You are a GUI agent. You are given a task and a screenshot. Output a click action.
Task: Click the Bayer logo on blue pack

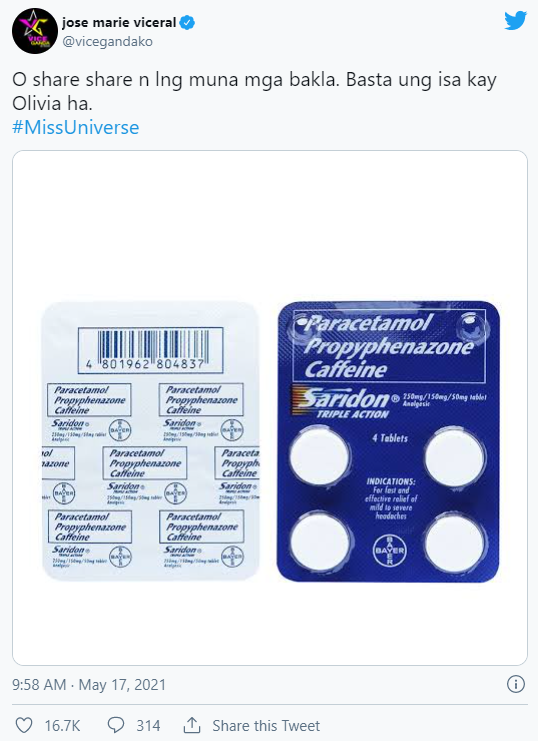tap(389, 551)
